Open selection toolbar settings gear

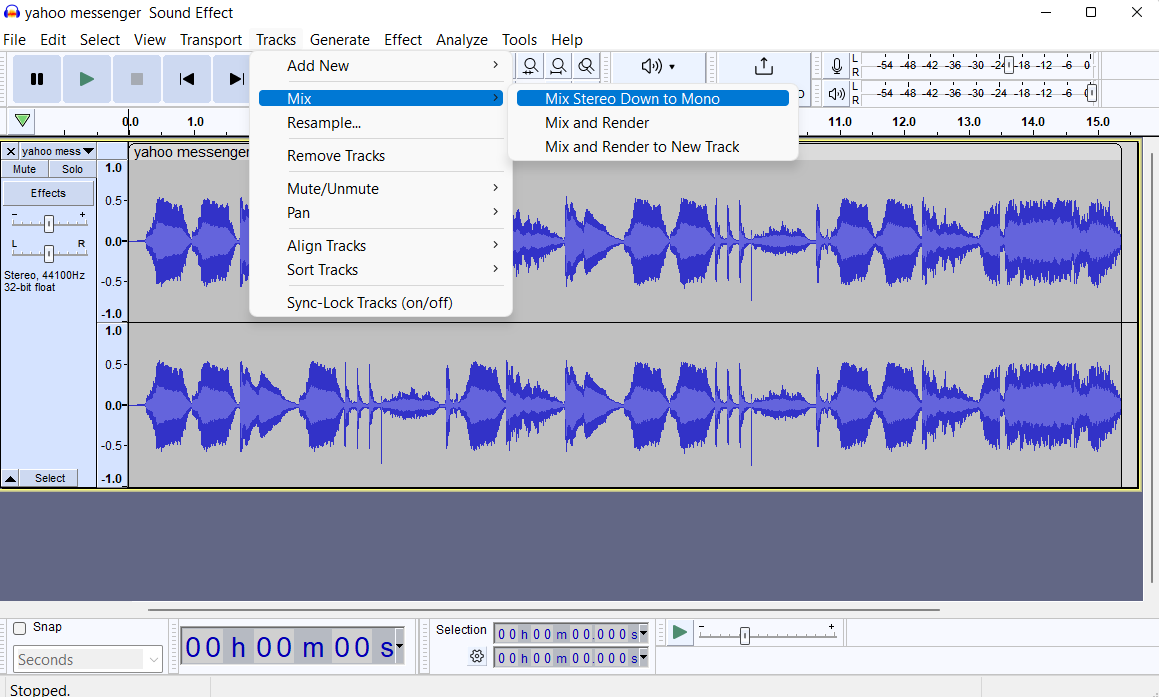coord(477,657)
